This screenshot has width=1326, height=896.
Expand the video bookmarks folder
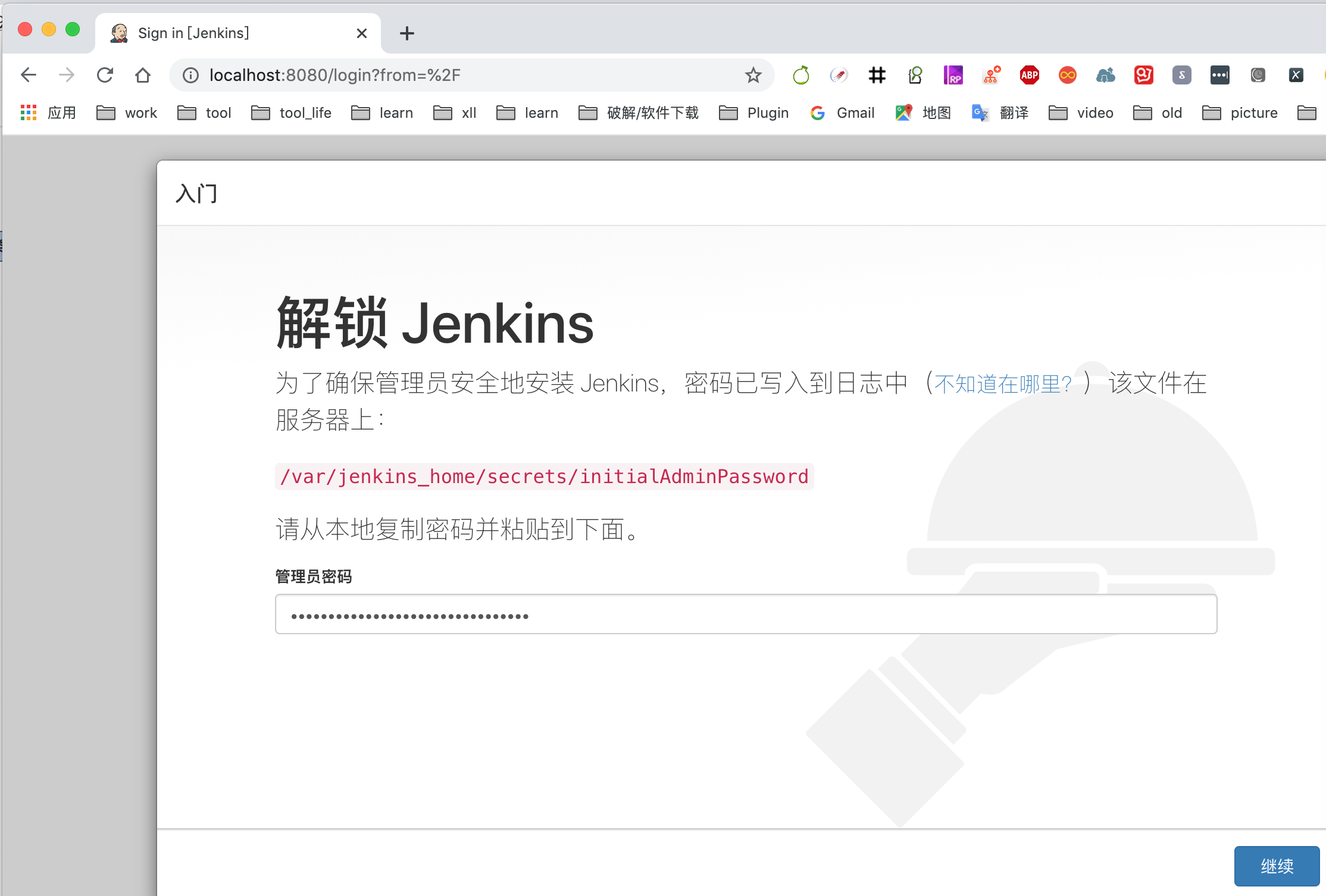click(1081, 113)
